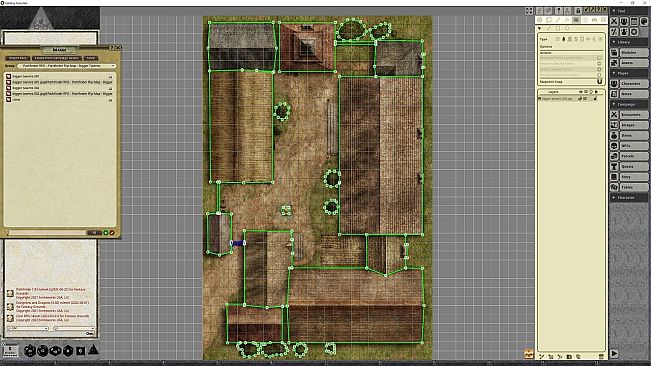Toggle second Actions checkbox in tool panel
This screenshot has height=366, width=651.
click(x=599, y=63)
